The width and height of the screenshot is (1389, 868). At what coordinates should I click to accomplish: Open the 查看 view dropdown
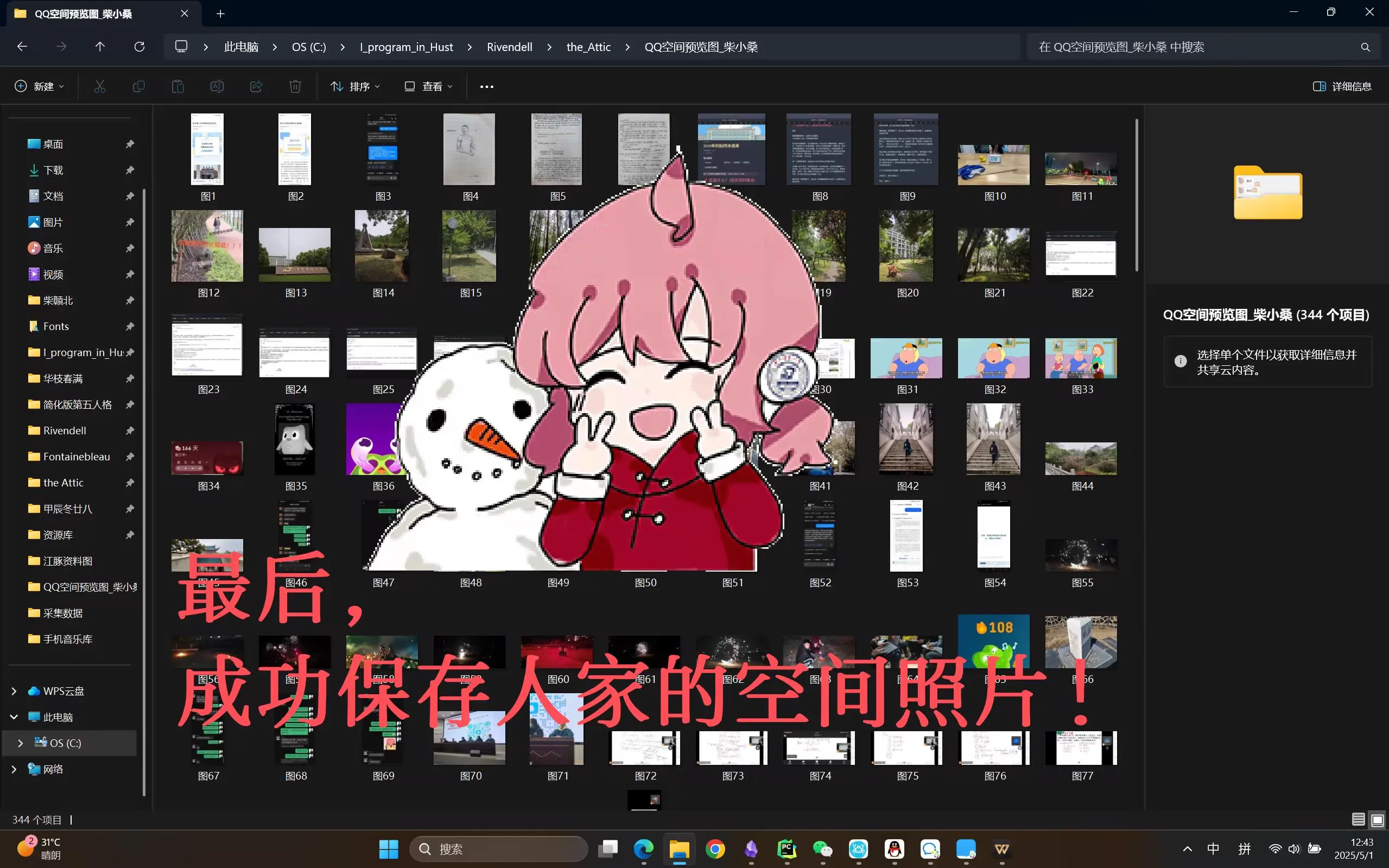pyautogui.click(x=429, y=86)
